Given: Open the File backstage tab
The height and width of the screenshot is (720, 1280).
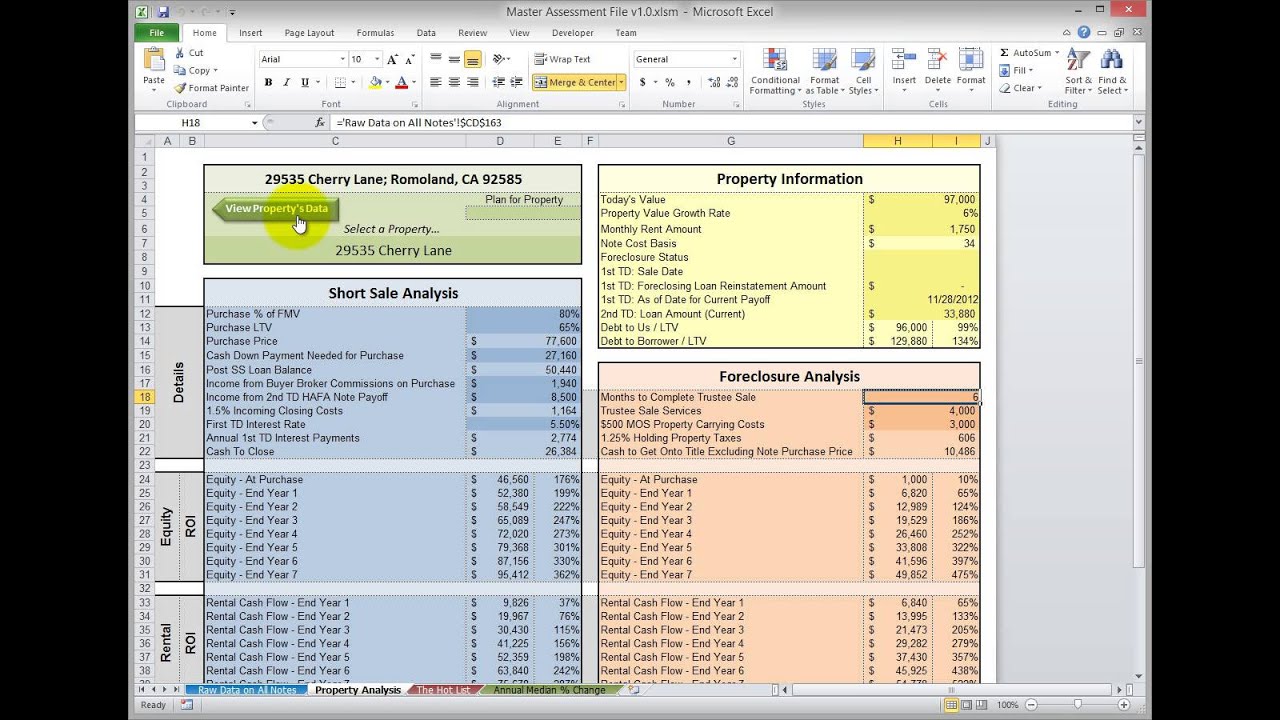Looking at the screenshot, I should coord(157,33).
